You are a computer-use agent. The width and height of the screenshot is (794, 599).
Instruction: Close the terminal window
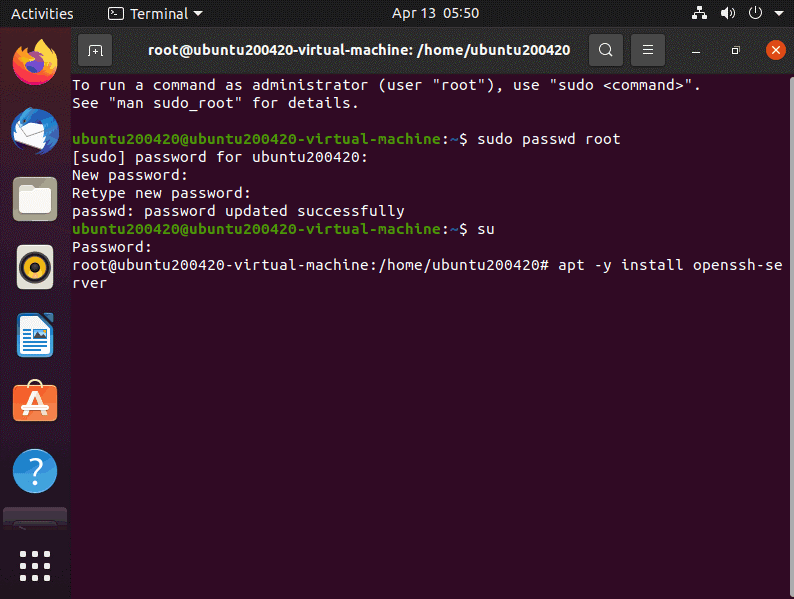click(775, 50)
